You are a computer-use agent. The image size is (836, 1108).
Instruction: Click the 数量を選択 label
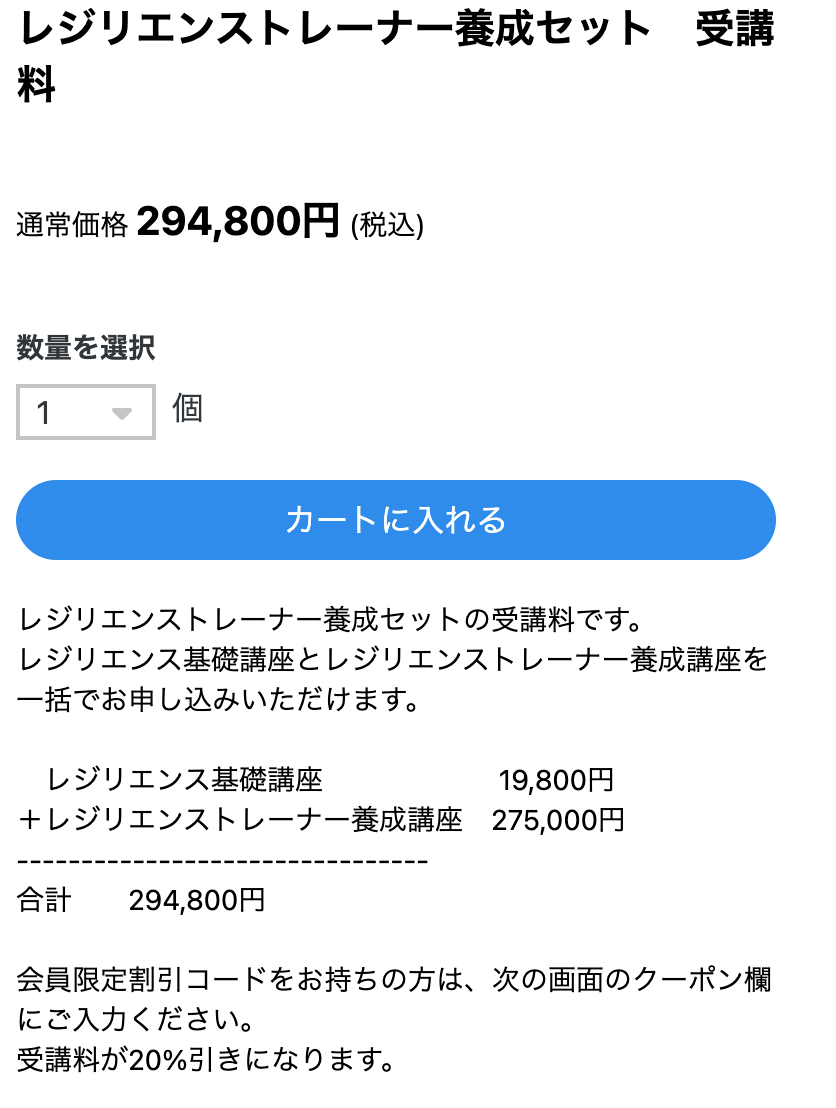[x=86, y=348]
